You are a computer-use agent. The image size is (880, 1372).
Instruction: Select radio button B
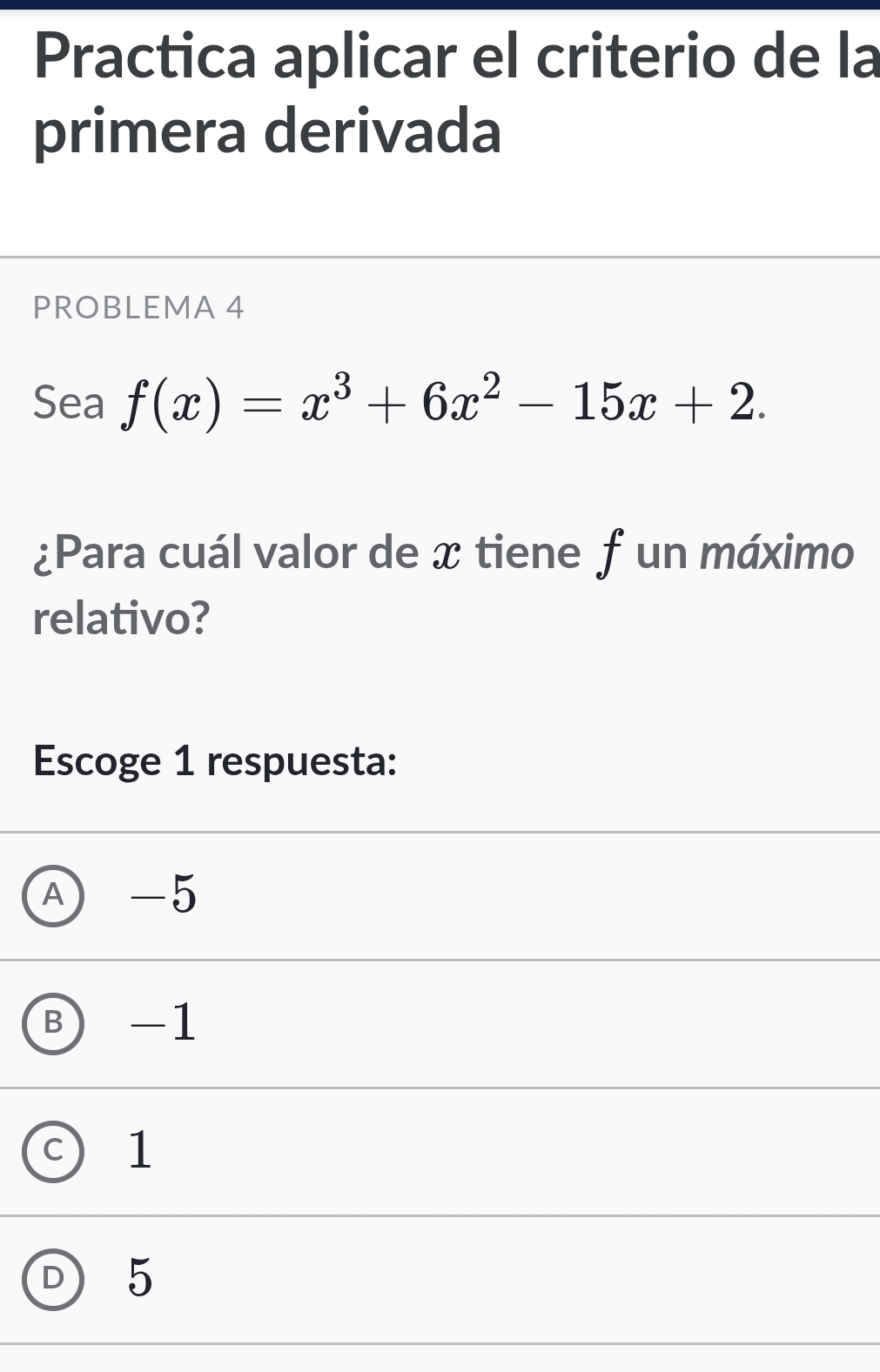click(54, 1024)
